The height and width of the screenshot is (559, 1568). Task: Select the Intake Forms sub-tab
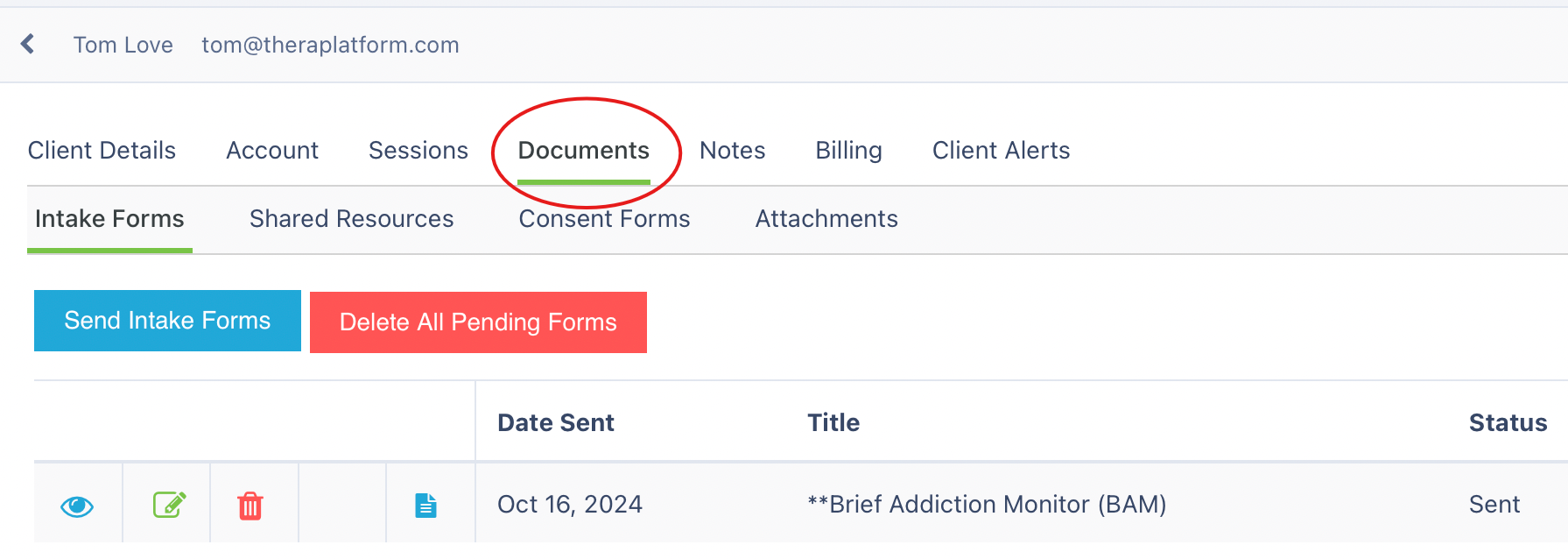pos(109,219)
